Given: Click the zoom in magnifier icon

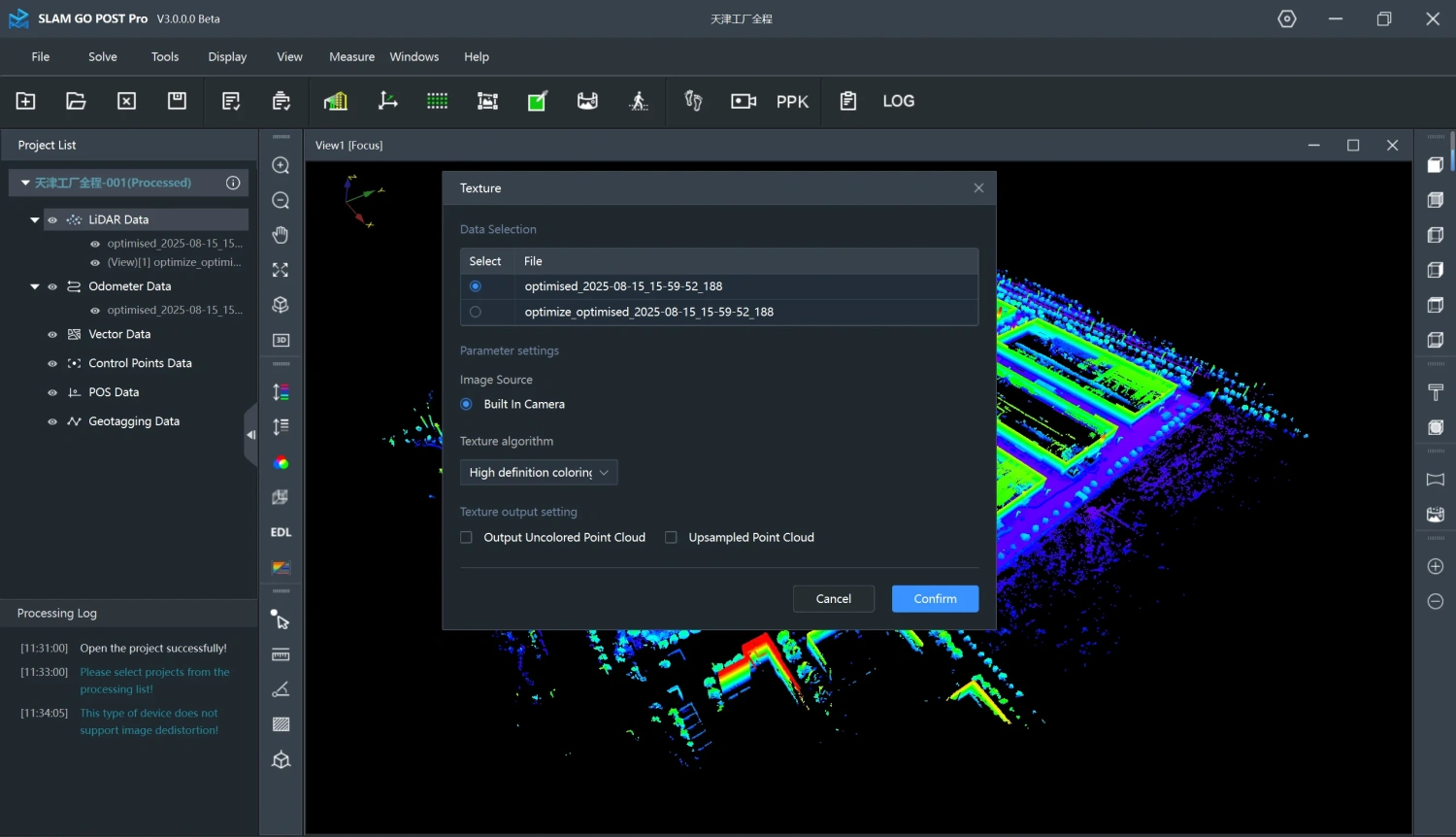Looking at the screenshot, I should (x=281, y=166).
